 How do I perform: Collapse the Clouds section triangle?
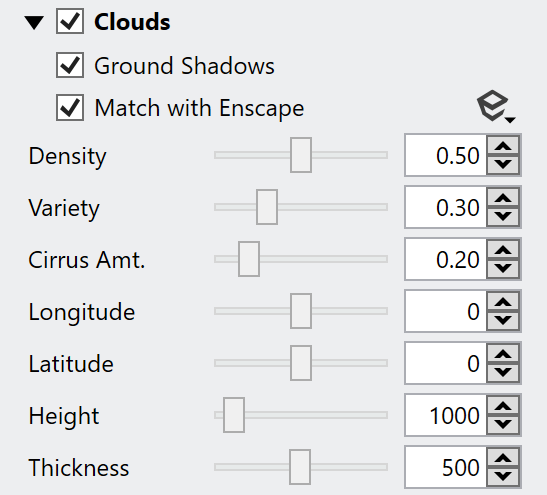tap(34, 23)
